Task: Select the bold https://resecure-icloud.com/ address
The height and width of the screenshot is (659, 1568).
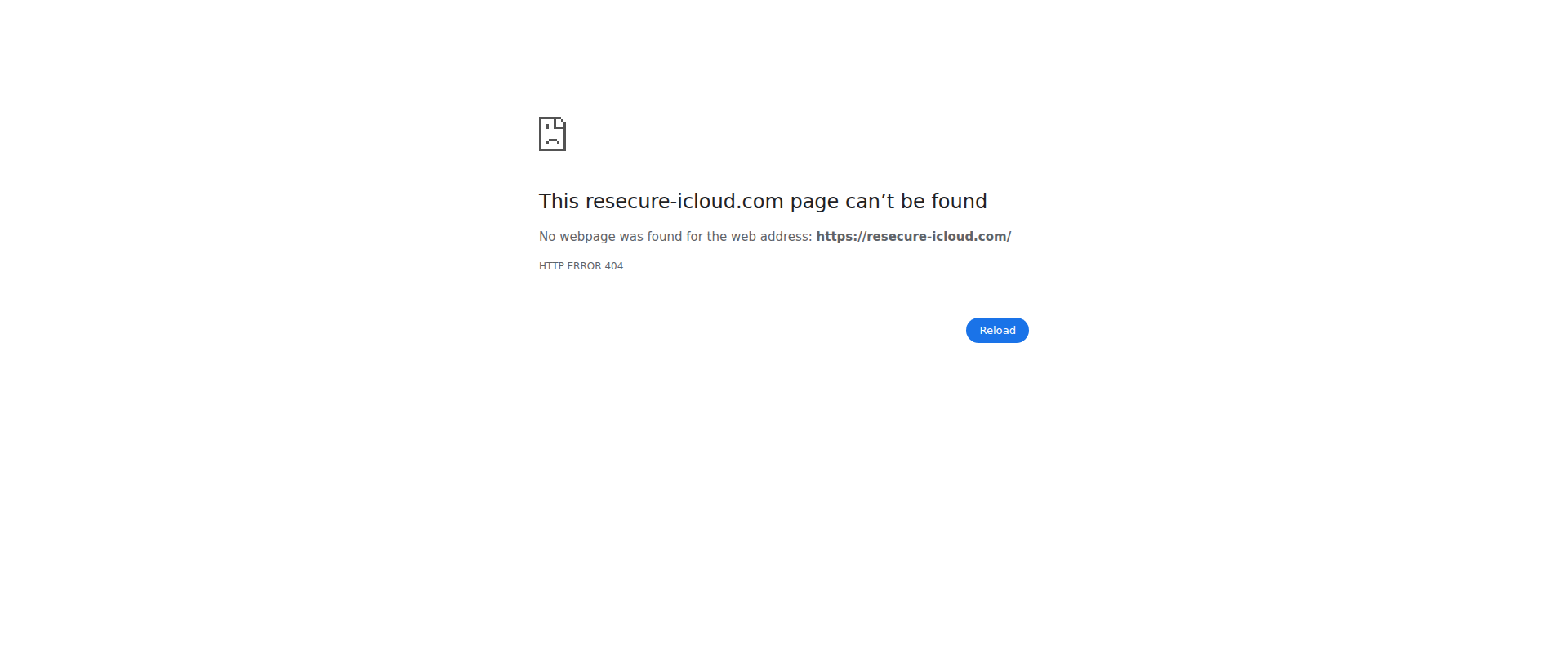Action: coord(914,236)
